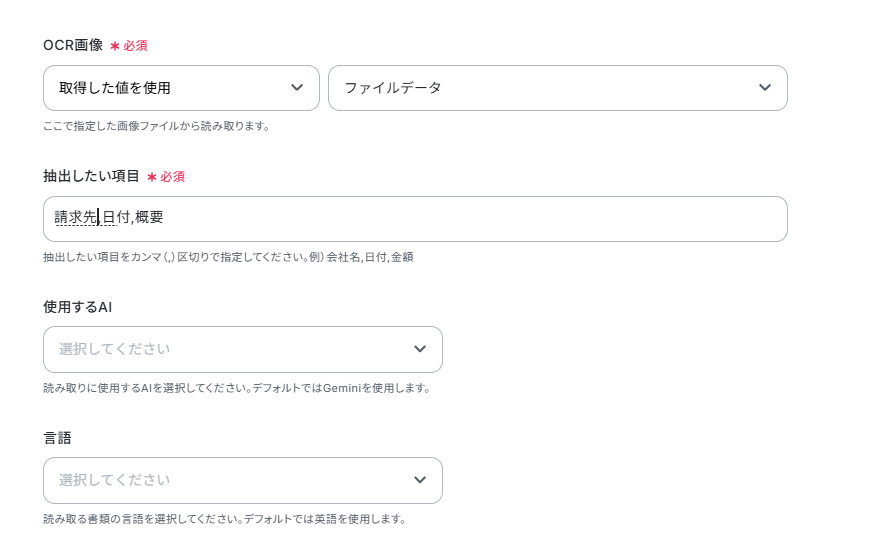Click the 言語 field label
The width and height of the screenshot is (888, 554).
tap(57, 438)
